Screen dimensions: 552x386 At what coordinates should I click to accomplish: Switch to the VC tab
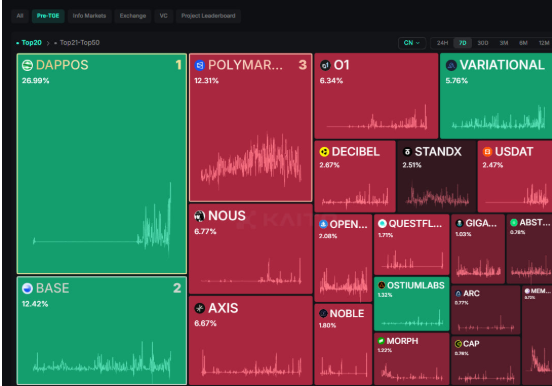[x=163, y=16]
